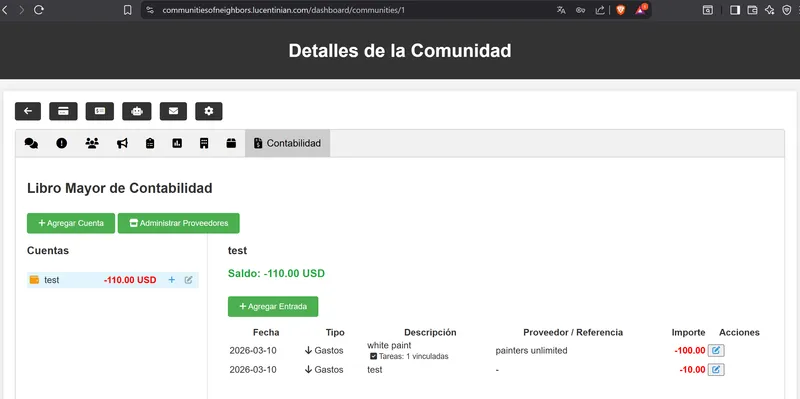Click the Acciones column header
Image resolution: width=800 pixels, height=399 pixels.
click(739, 332)
